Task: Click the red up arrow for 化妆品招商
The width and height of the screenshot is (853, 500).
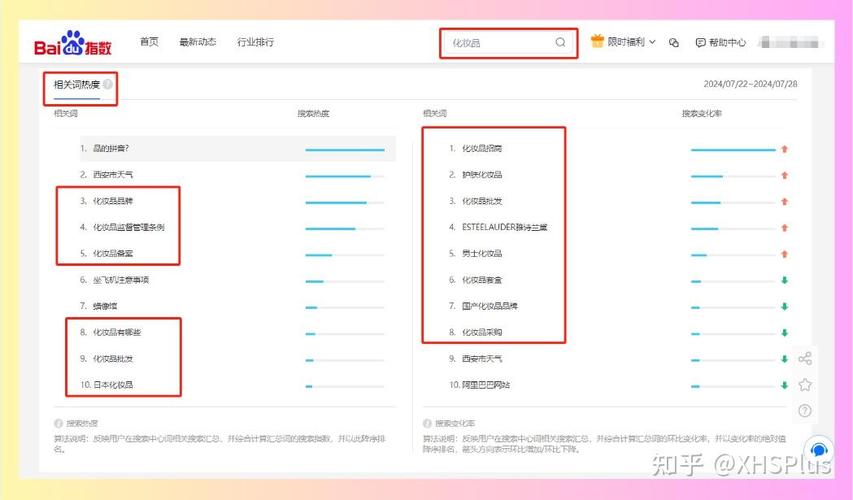Action: (784, 149)
